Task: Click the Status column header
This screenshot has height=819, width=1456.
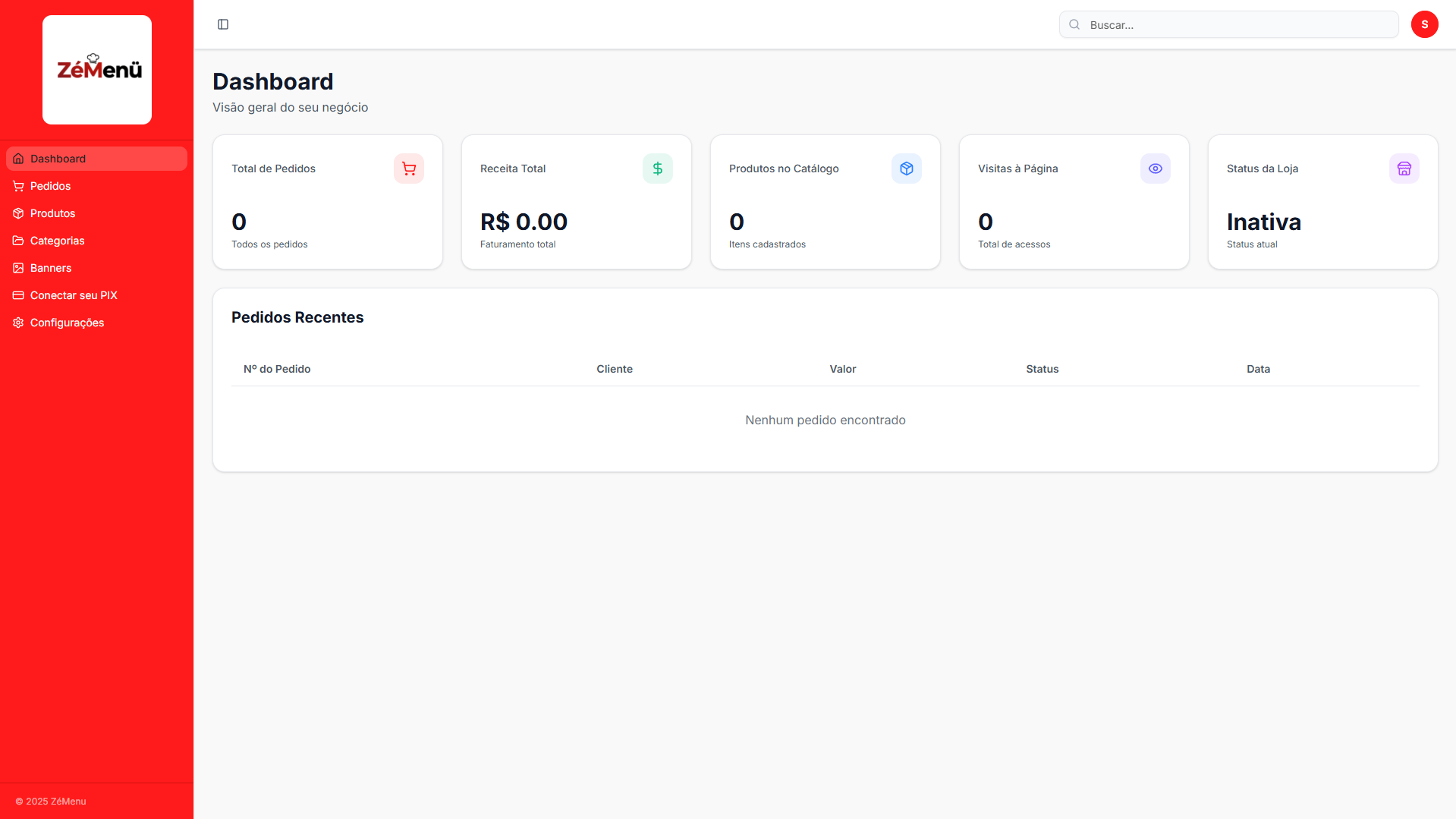Action: [x=1042, y=369]
